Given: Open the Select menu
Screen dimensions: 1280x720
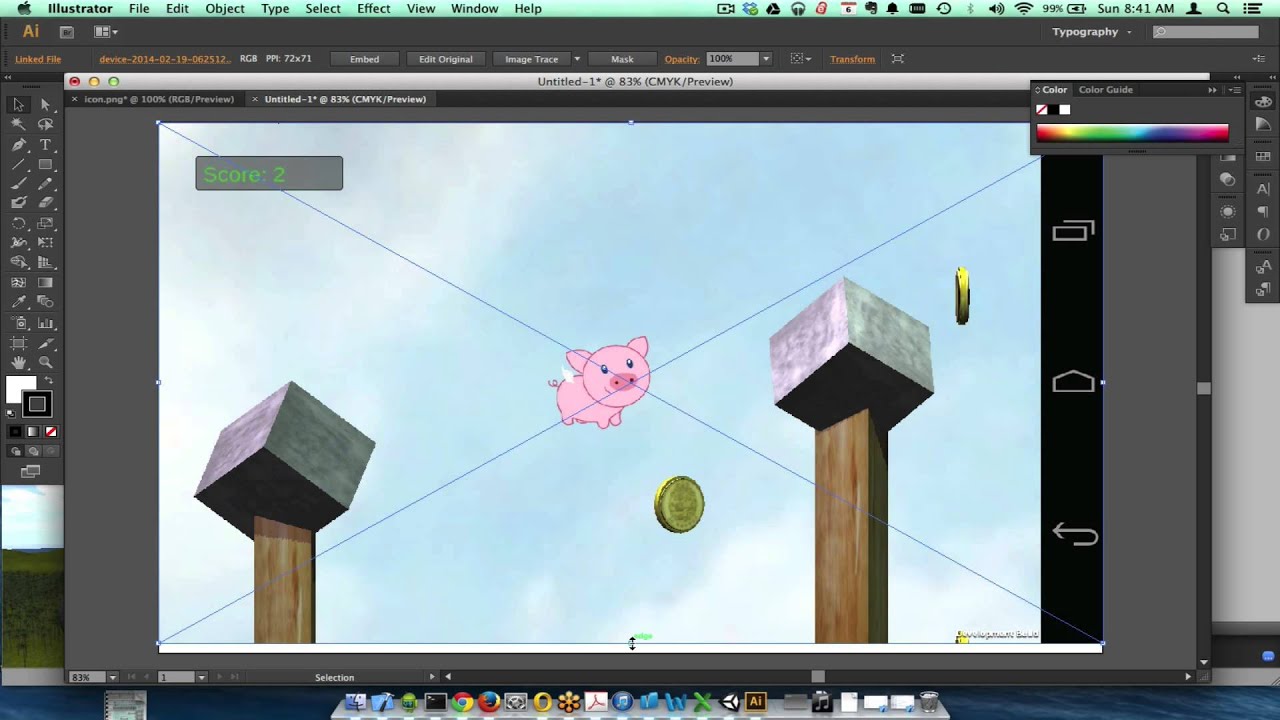Looking at the screenshot, I should (323, 8).
